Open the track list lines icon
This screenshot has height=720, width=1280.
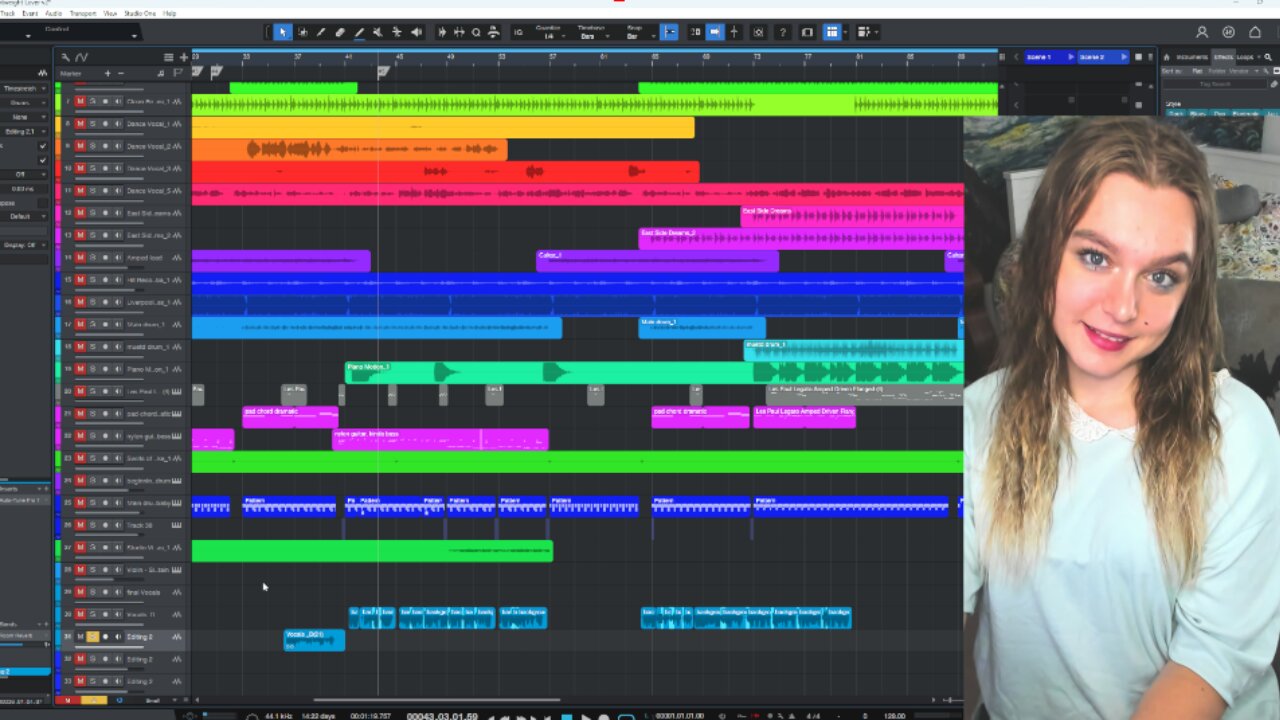click(x=168, y=57)
